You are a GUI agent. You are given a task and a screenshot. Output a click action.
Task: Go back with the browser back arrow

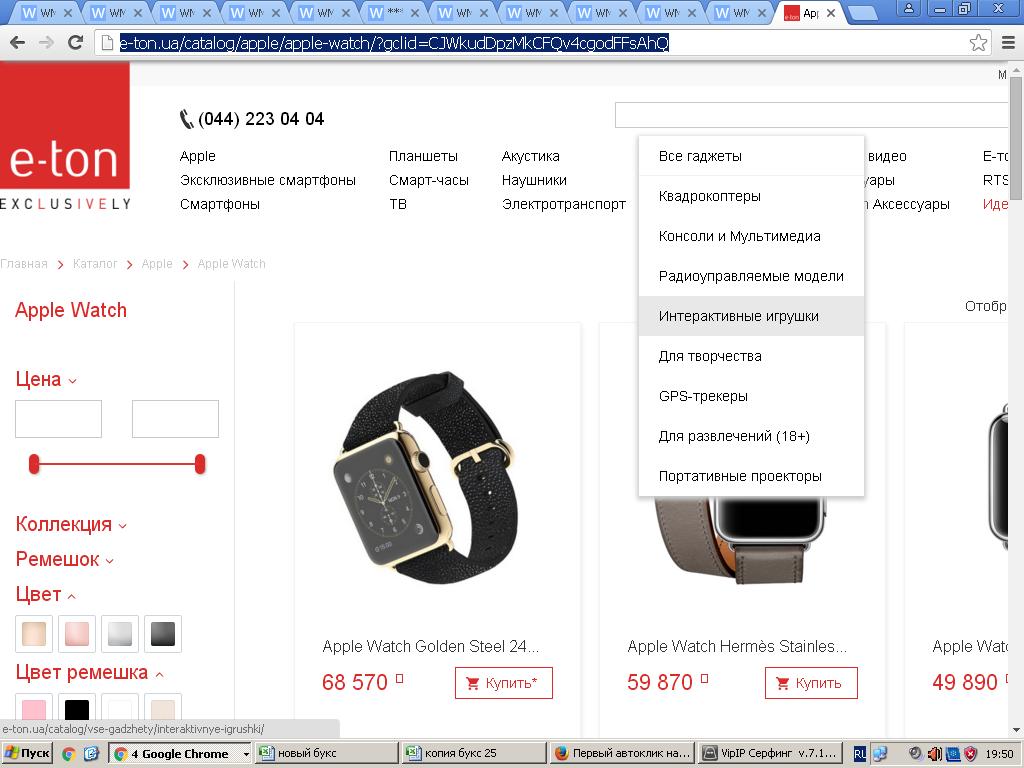pos(18,43)
